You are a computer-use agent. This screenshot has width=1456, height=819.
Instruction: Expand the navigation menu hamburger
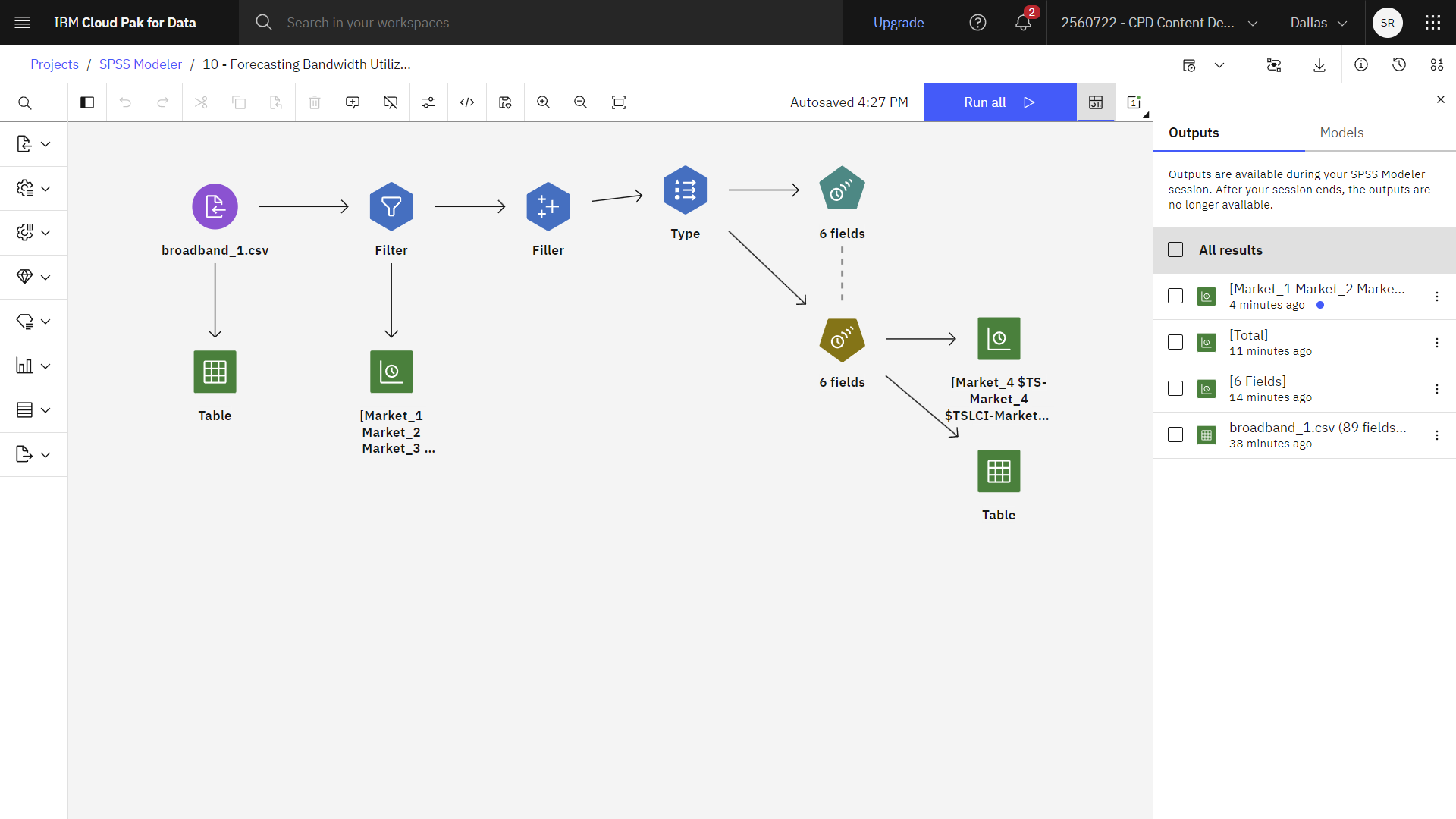(x=22, y=22)
